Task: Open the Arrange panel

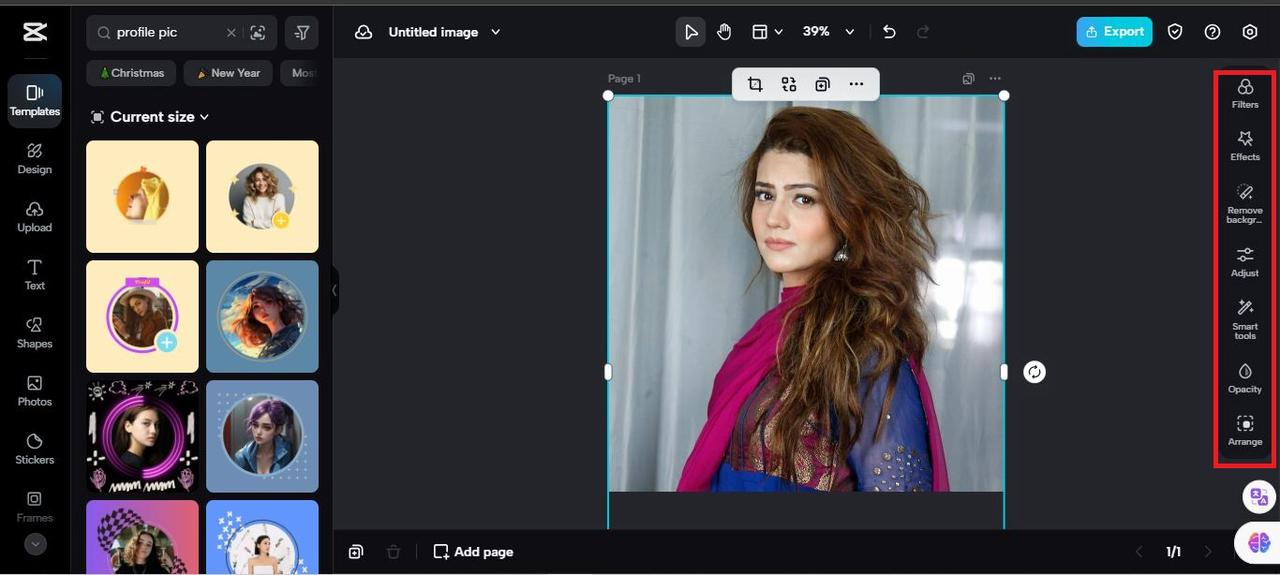Action: [1245, 431]
